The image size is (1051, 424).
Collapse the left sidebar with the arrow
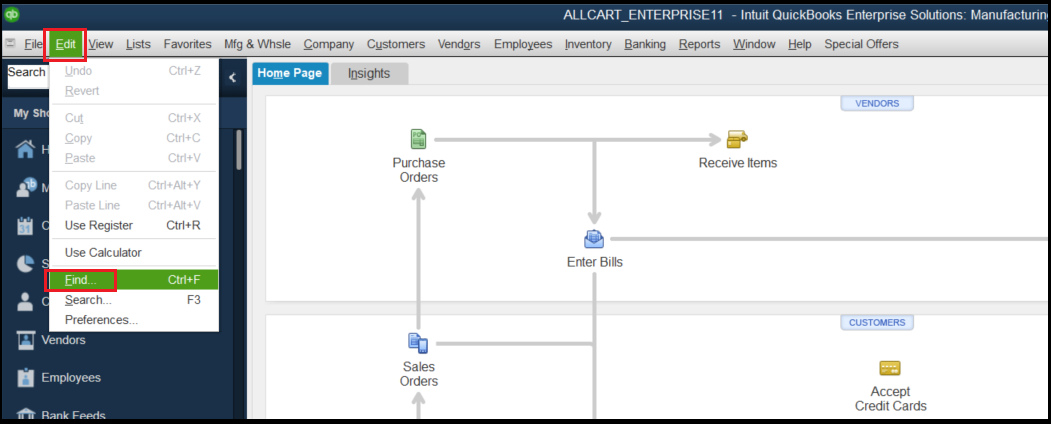(232, 77)
